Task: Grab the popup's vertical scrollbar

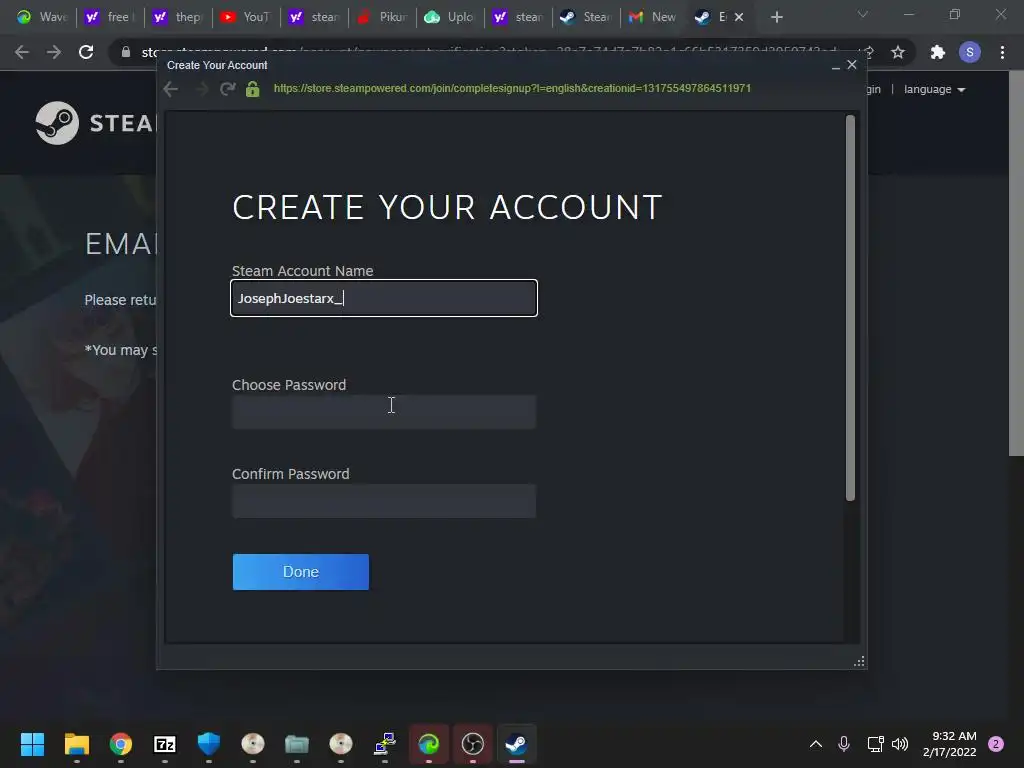Action: pos(850,308)
